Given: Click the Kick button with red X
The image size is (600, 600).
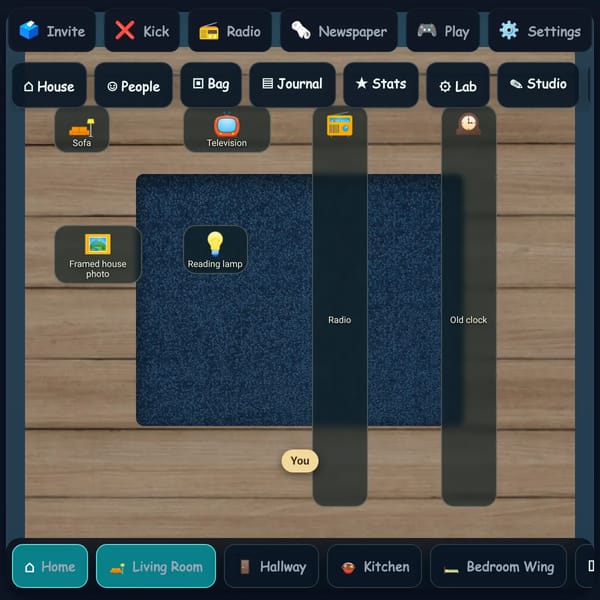Looking at the screenshot, I should tap(142, 31).
